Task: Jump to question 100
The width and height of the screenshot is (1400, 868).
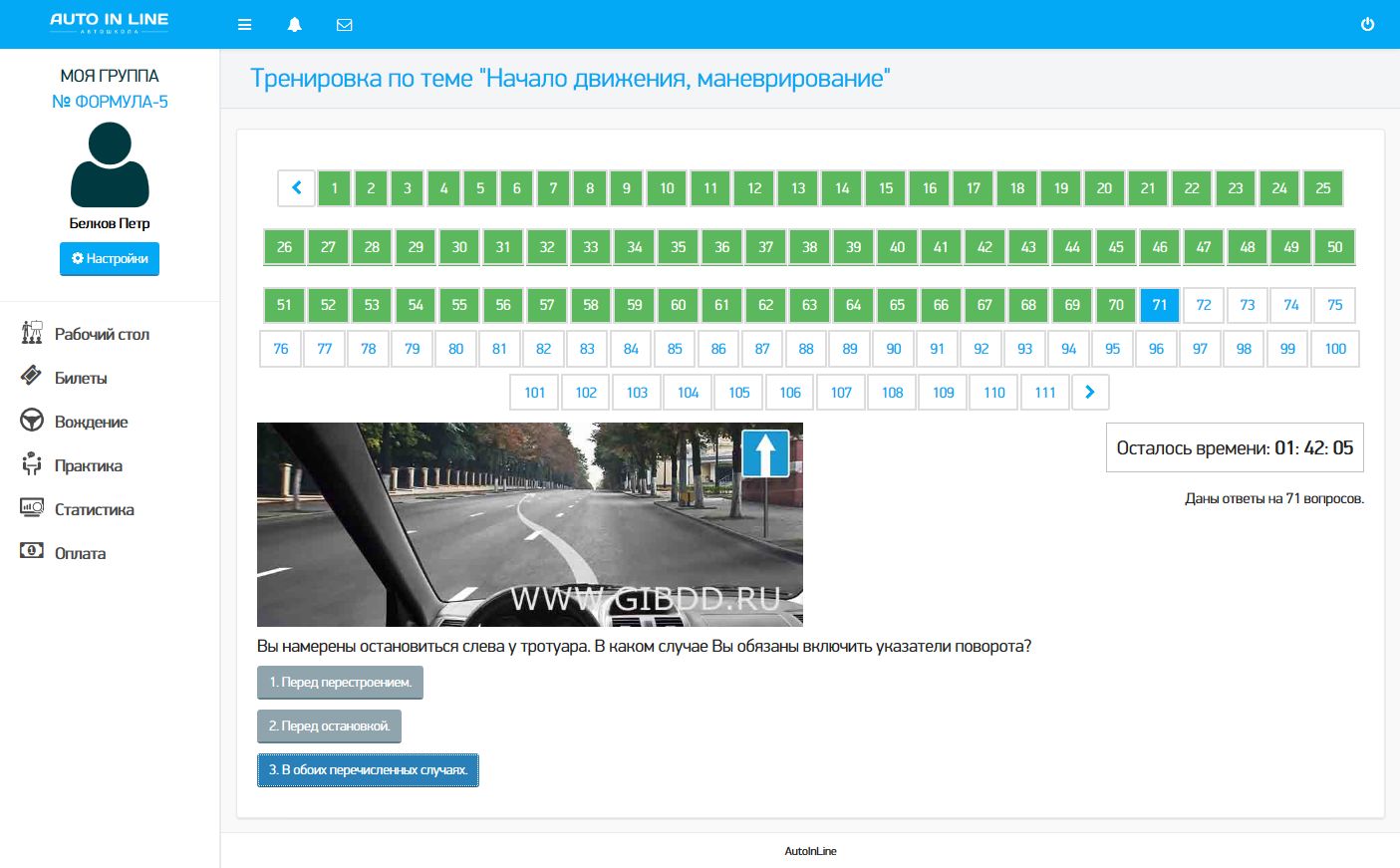Action: (x=1335, y=349)
